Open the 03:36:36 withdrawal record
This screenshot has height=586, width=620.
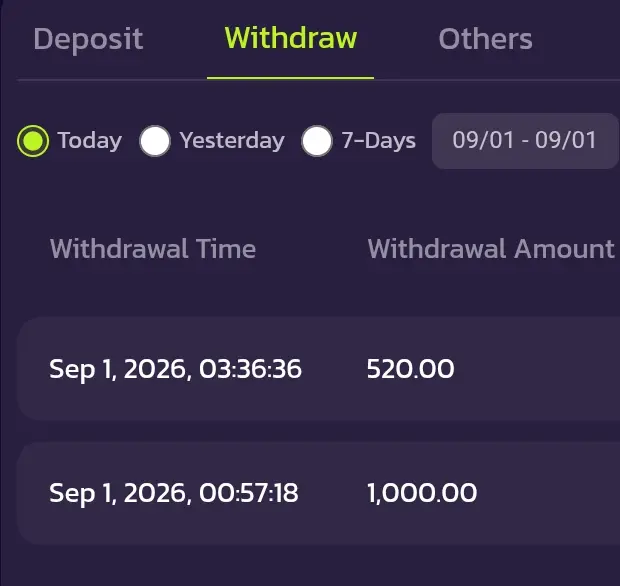pyautogui.click(x=318, y=369)
